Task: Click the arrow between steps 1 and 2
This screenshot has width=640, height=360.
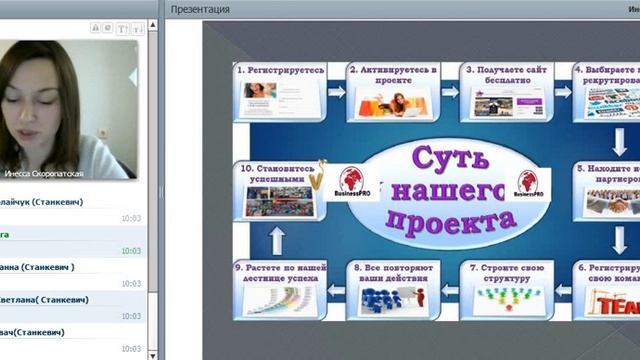Action: (337, 92)
